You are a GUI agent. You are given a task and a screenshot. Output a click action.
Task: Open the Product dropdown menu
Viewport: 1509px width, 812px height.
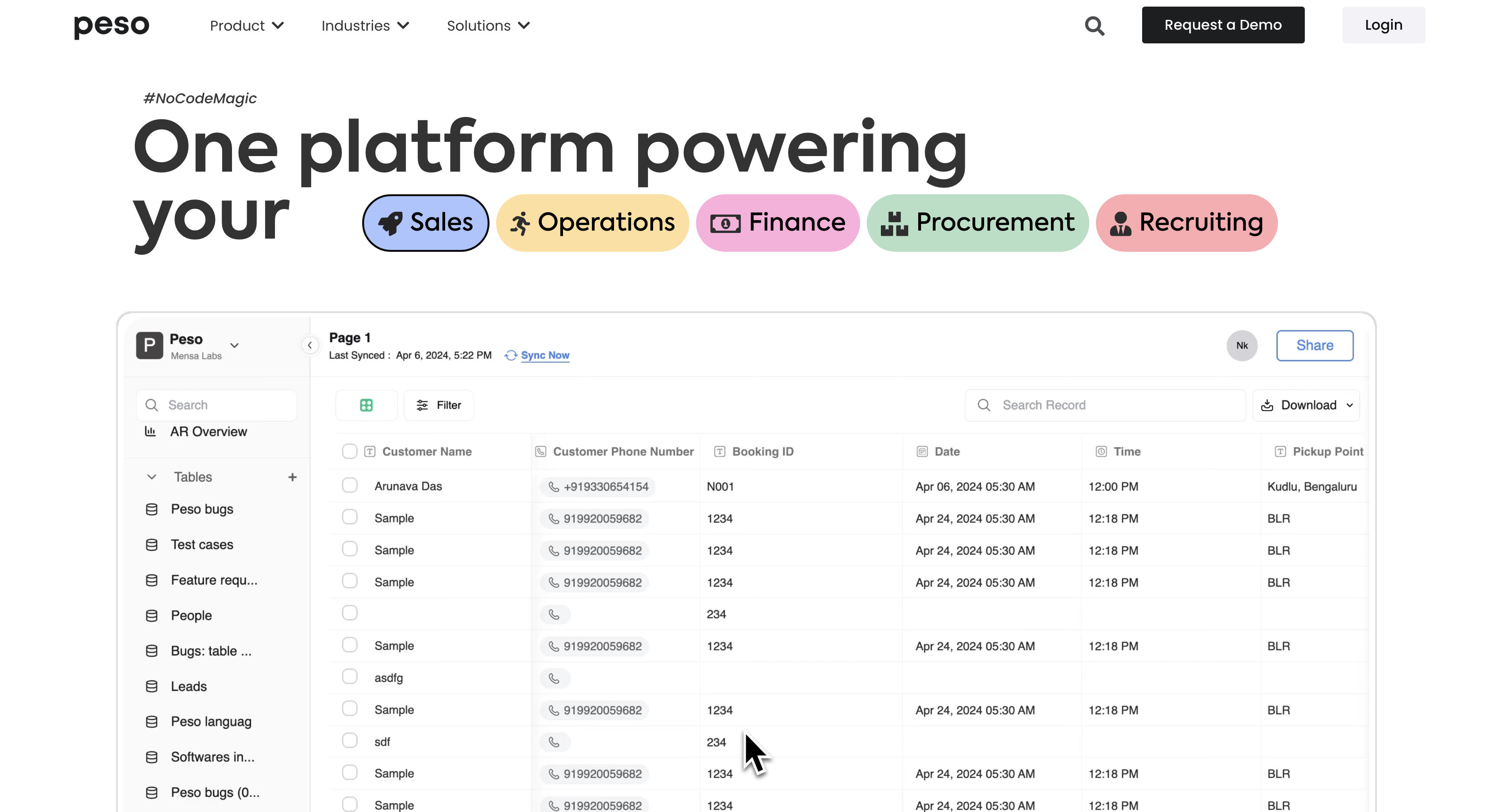tap(247, 26)
